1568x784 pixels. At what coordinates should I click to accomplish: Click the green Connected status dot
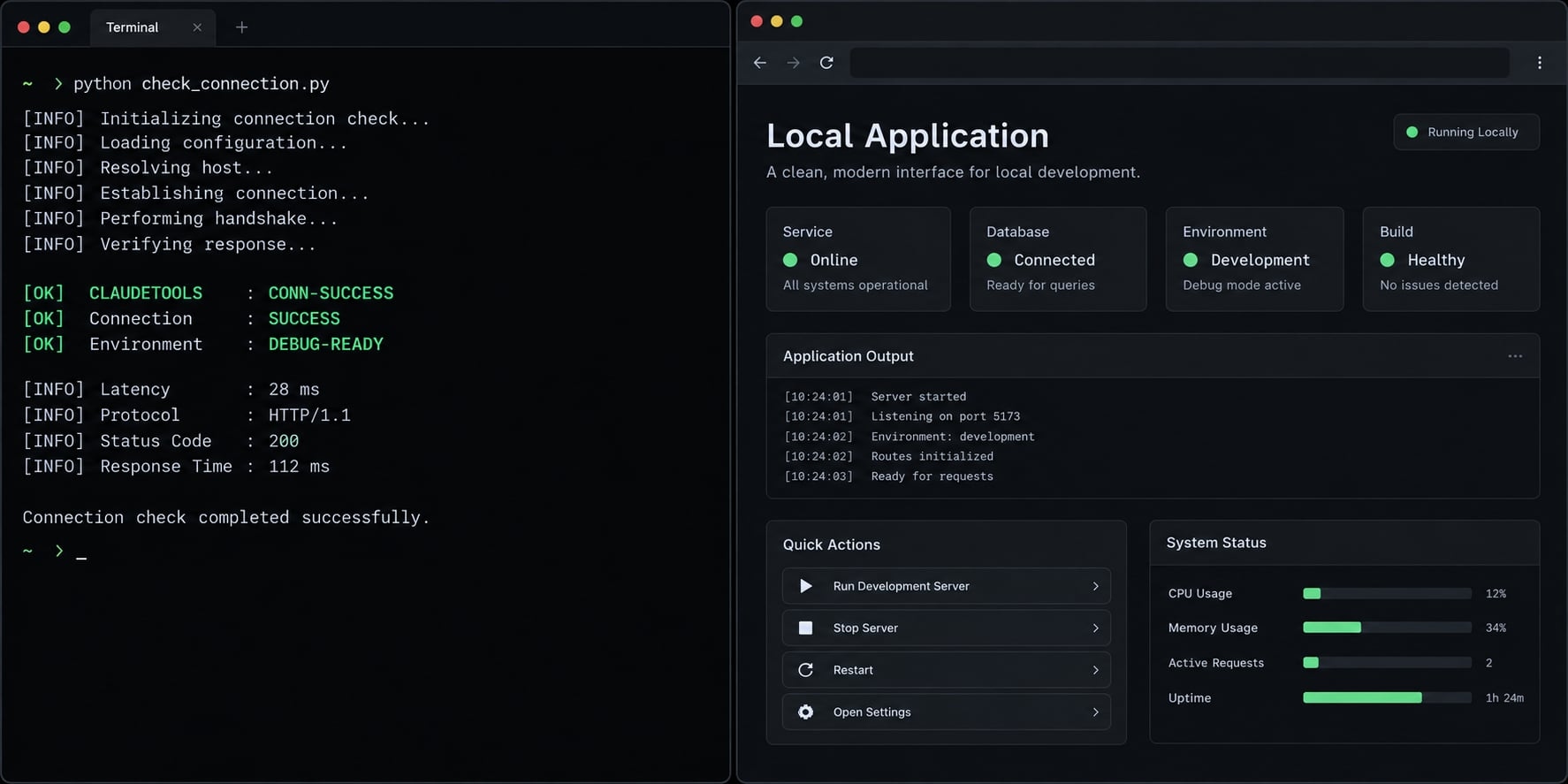994,260
